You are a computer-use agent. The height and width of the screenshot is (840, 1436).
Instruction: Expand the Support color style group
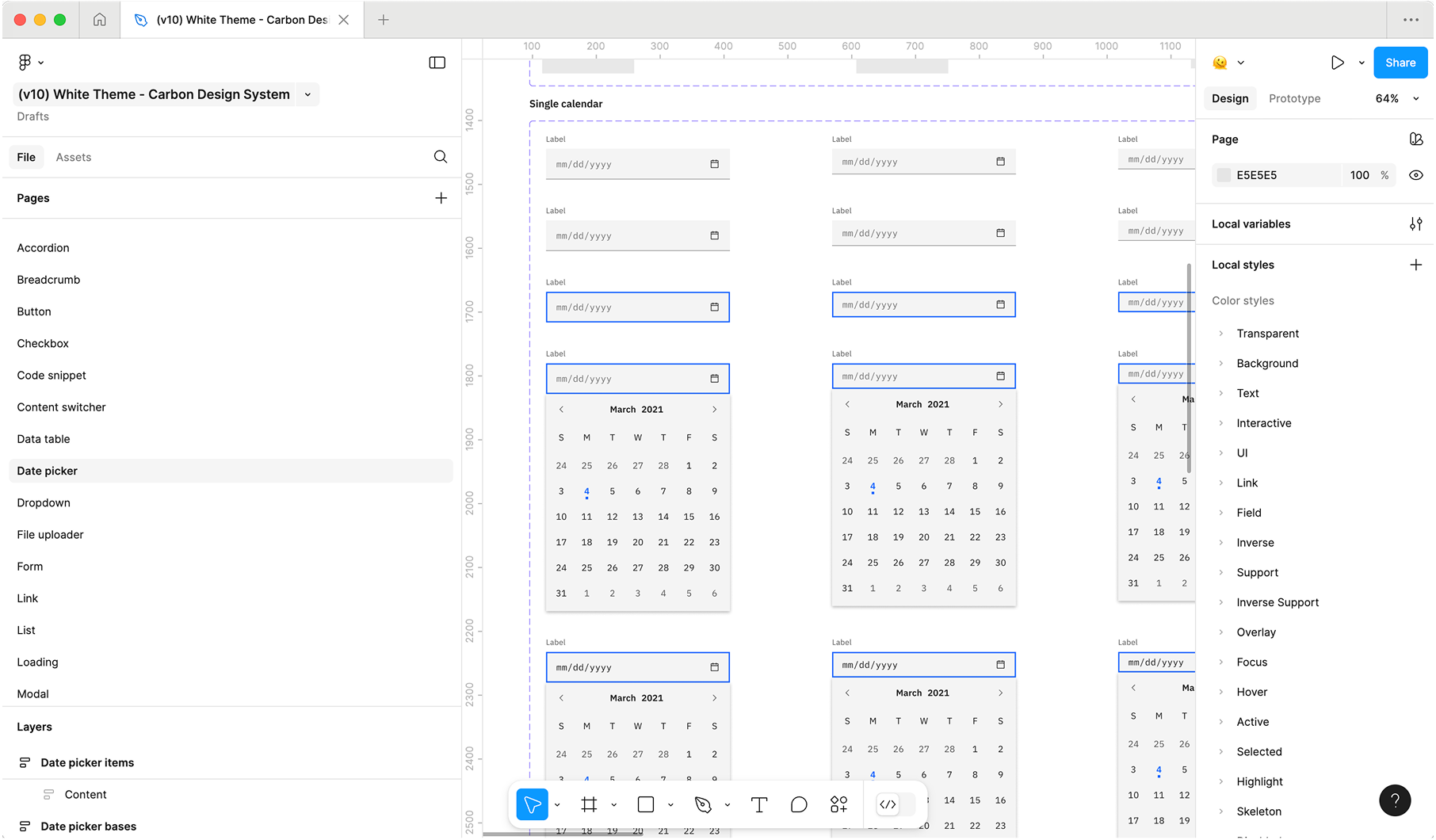point(1221,573)
